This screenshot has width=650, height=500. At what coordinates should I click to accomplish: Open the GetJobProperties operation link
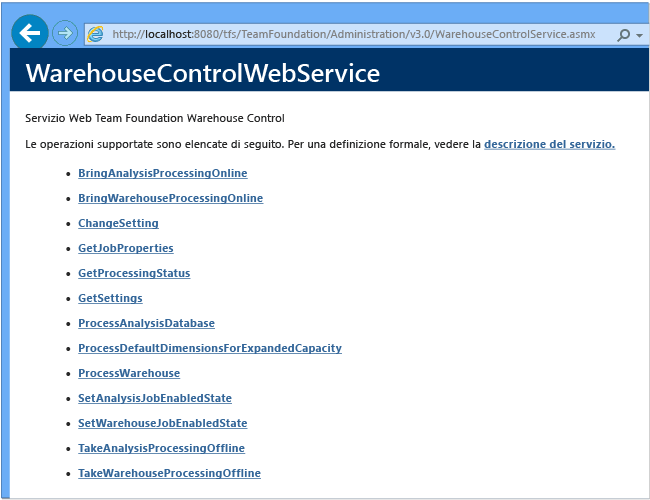tap(126, 248)
